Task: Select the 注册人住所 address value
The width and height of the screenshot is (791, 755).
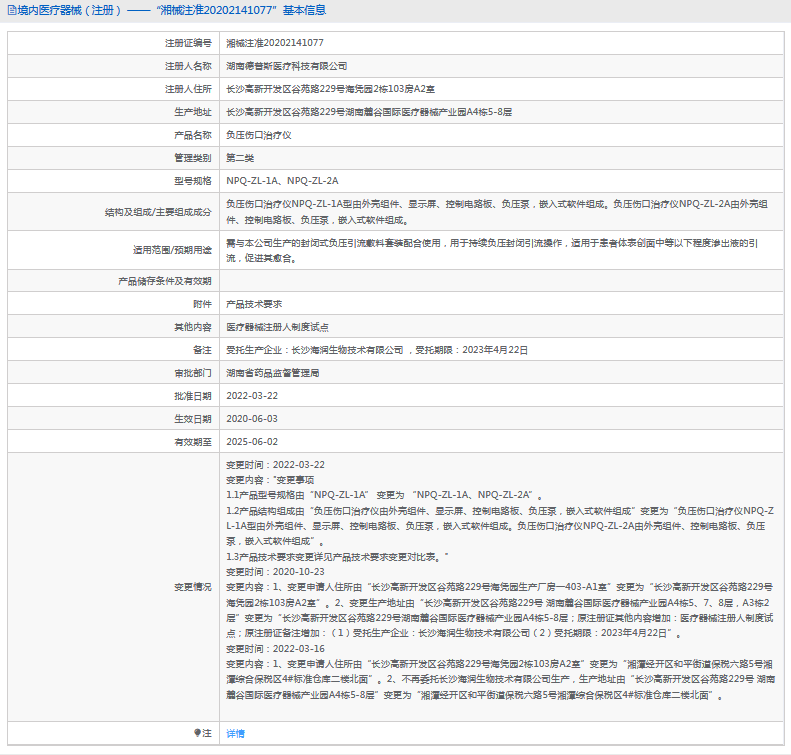Action: pos(330,89)
